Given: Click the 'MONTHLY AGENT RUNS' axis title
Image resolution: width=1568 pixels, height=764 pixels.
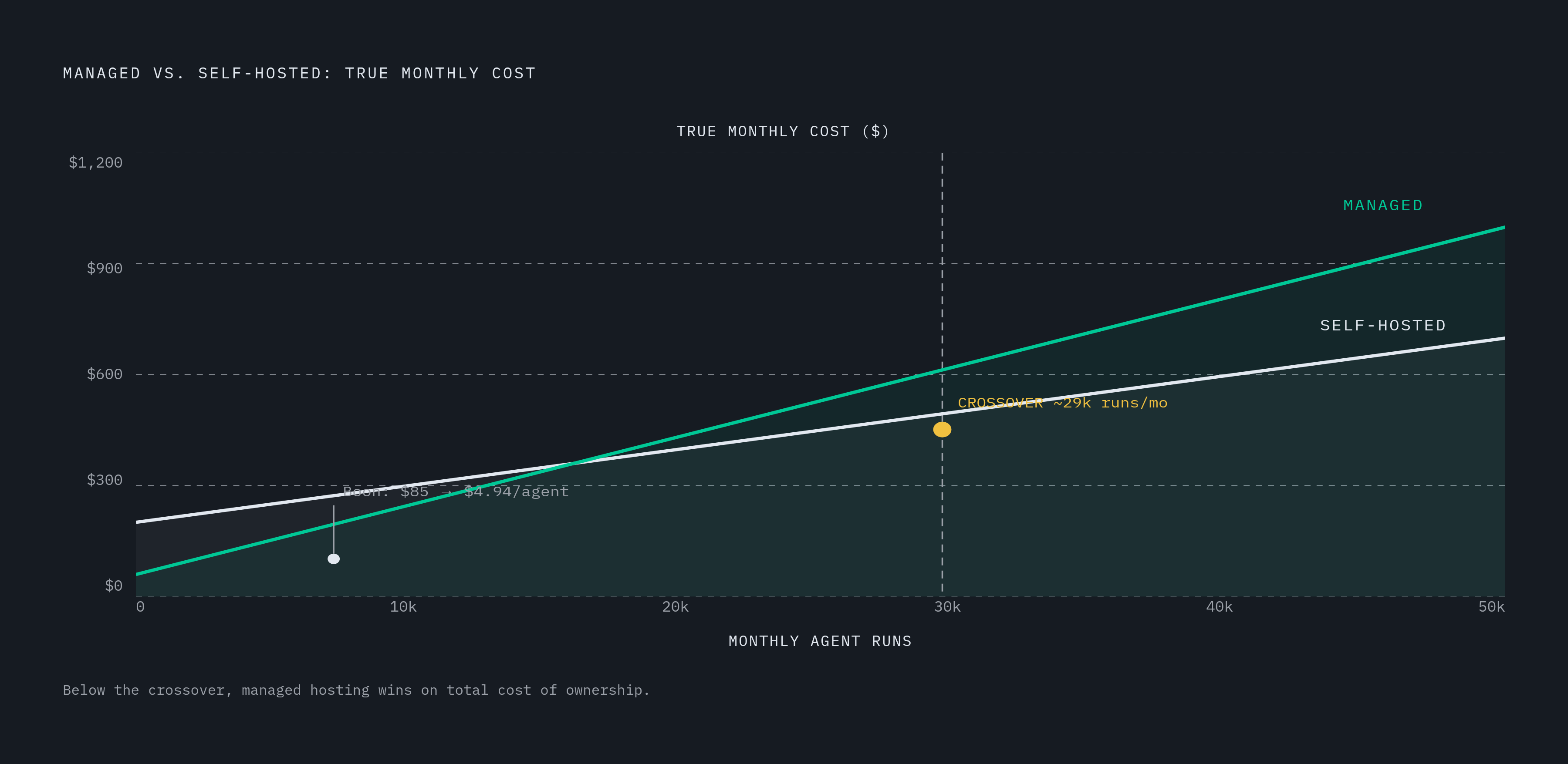Looking at the screenshot, I should pyautogui.click(x=820, y=641).
